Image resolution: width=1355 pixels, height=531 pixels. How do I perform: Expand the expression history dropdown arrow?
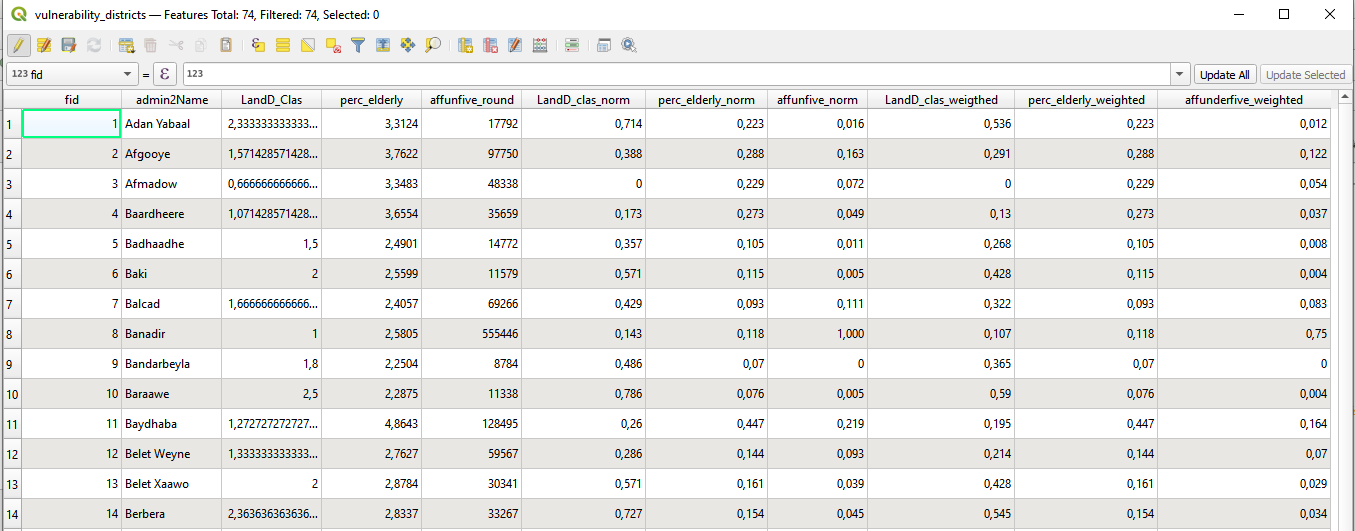pyautogui.click(x=1180, y=74)
